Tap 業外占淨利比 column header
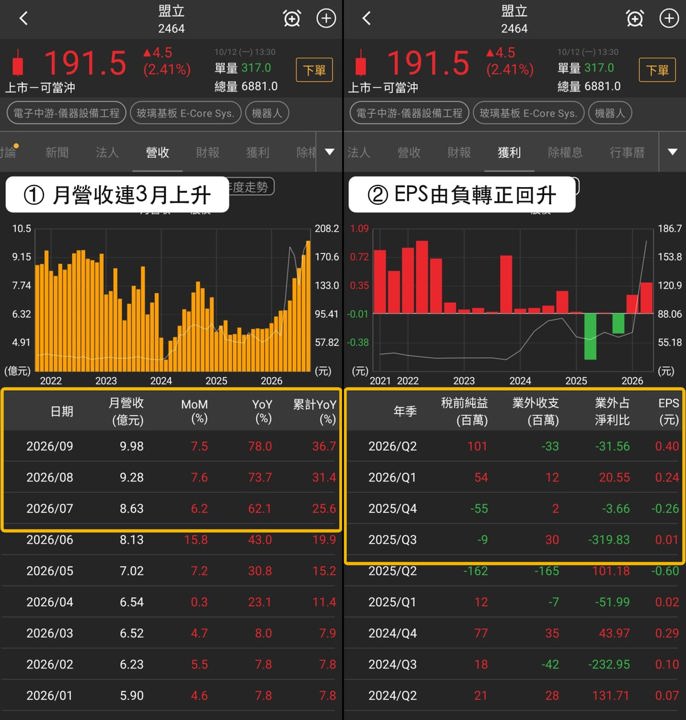Viewport: 686px width, 720px height. [613, 411]
